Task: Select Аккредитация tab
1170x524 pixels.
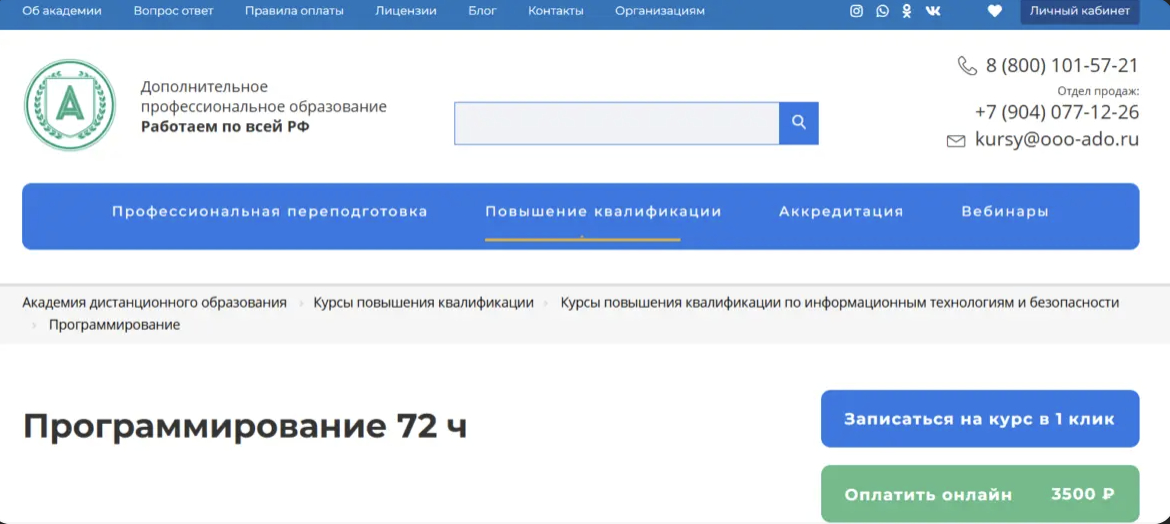Action: [x=841, y=212]
